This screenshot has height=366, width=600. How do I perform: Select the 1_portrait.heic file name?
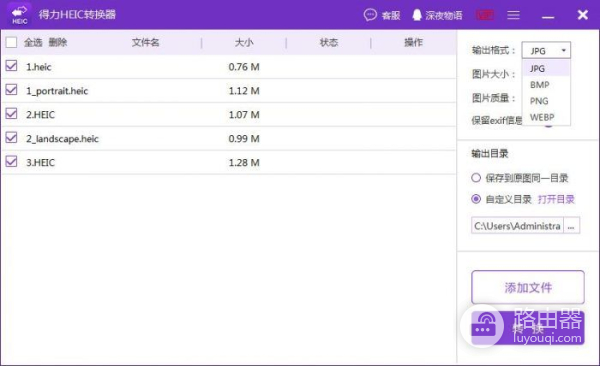[57, 91]
